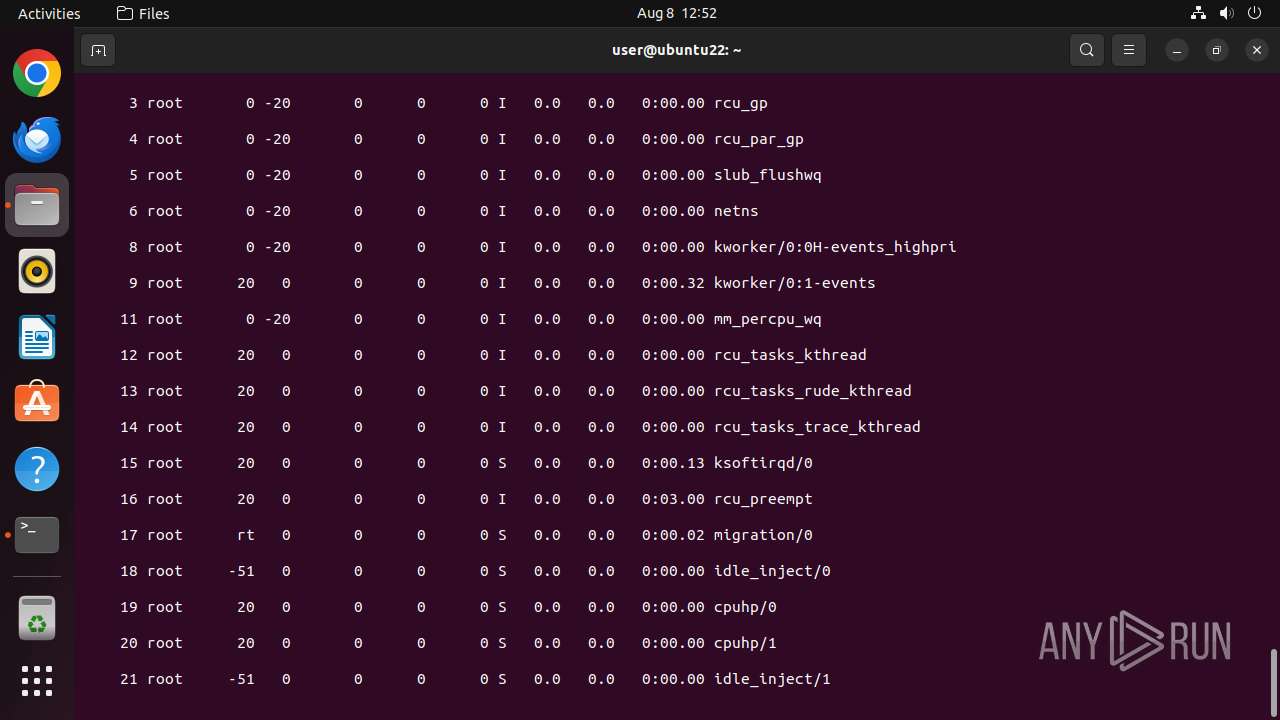Restore the terminal window size
Image resolution: width=1280 pixels, height=720 pixels.
[x=1217, y=50]
